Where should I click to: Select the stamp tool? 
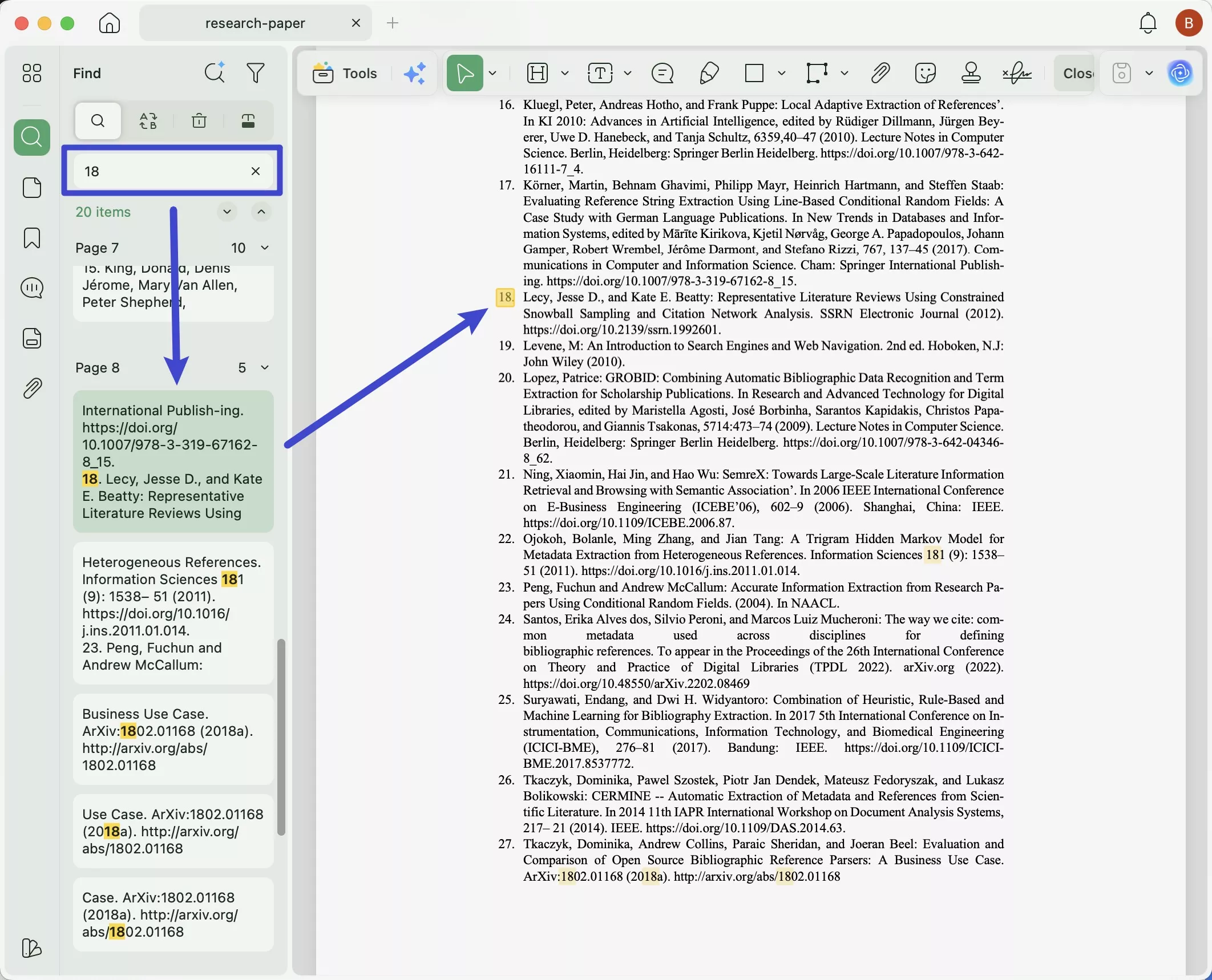(x=971, y=73)
